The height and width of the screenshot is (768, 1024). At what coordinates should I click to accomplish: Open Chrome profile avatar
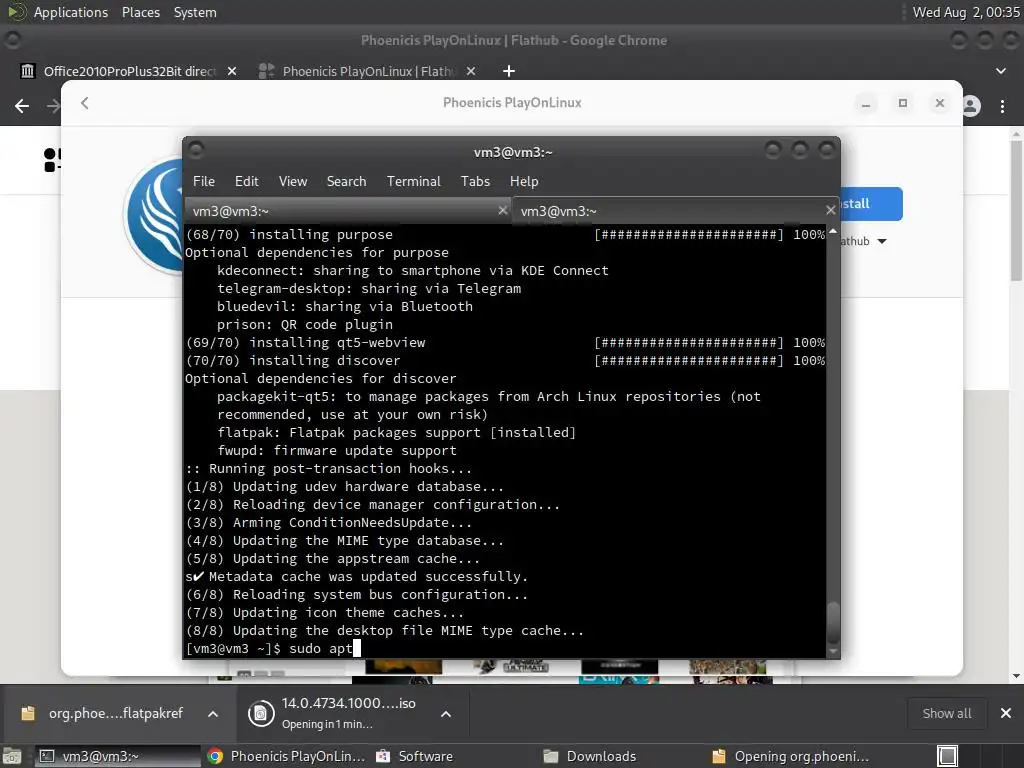tap(972, 106)
